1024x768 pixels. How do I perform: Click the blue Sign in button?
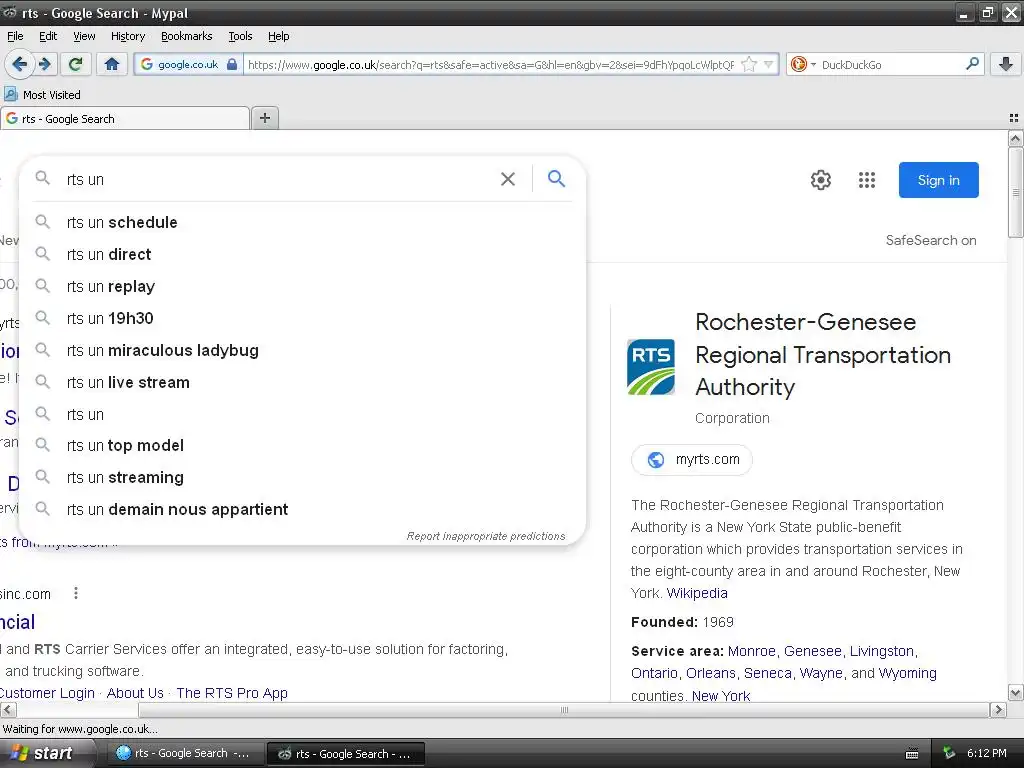coord(938,180)
